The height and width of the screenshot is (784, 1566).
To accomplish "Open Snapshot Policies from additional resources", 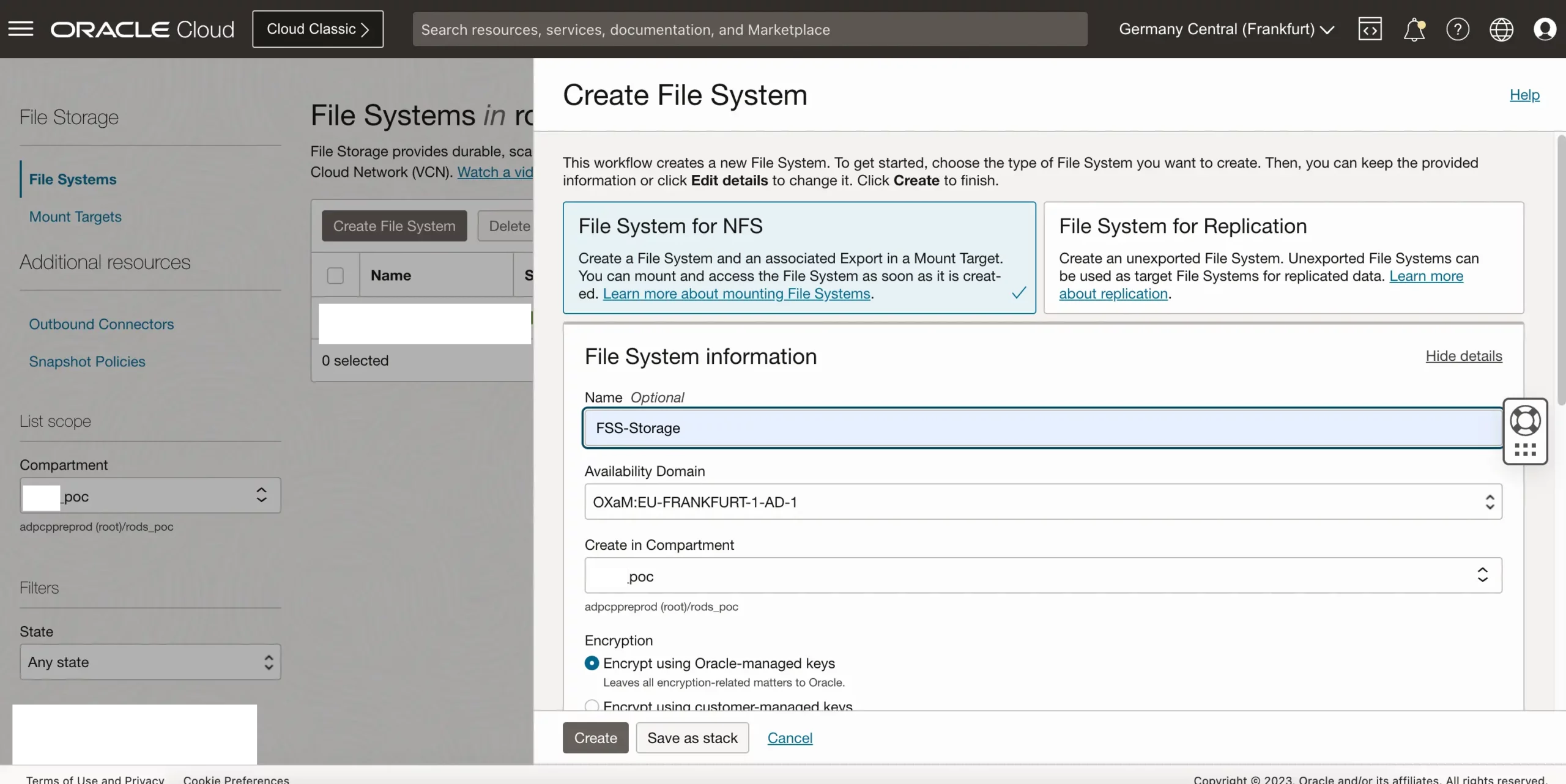I will point(87,361).
